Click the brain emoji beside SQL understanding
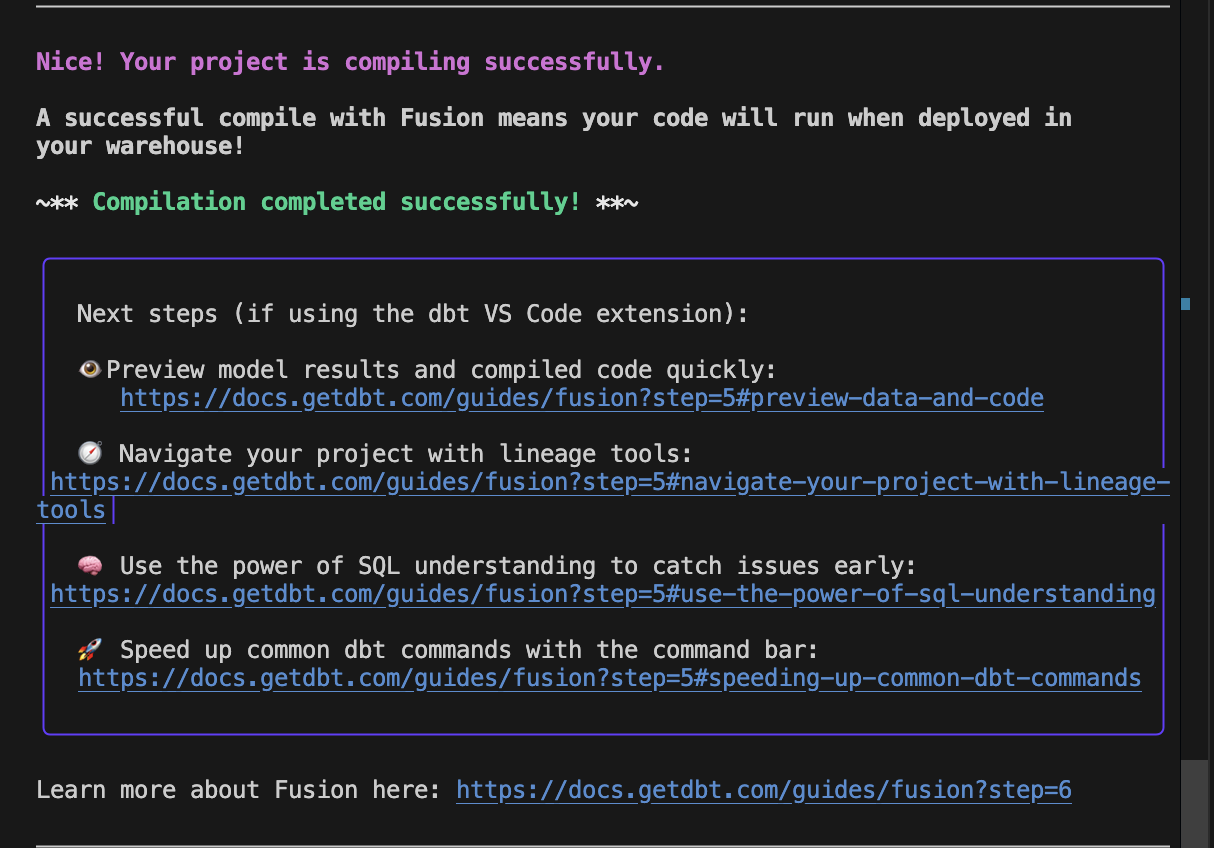This screenshot has height=848, width=1214. point(90,566)
